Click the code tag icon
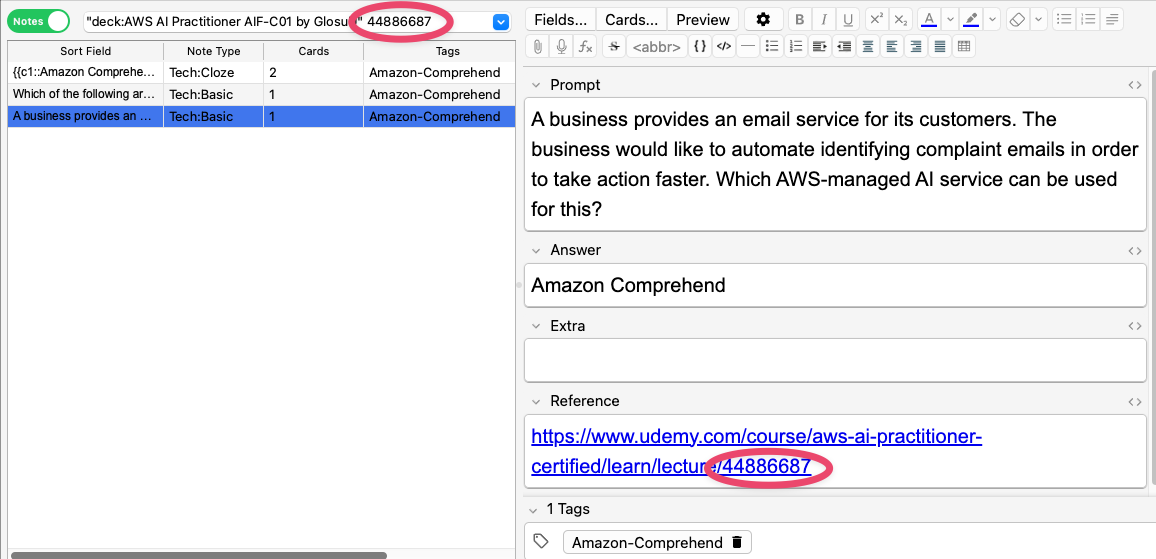 tap(724, 46)
